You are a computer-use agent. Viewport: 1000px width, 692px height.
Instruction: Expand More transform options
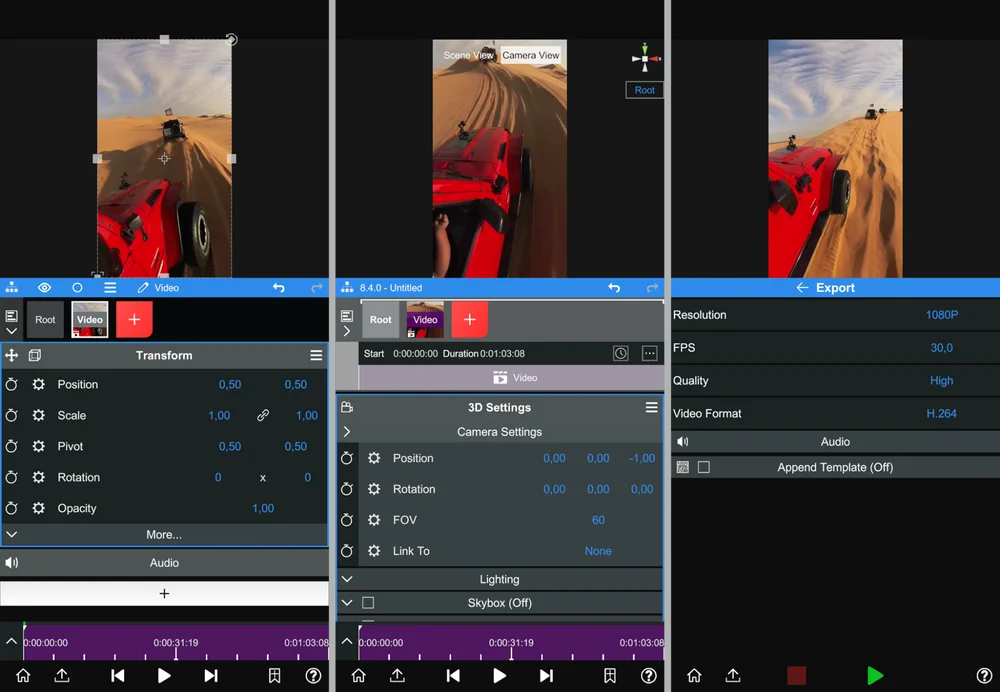[164, 535]
